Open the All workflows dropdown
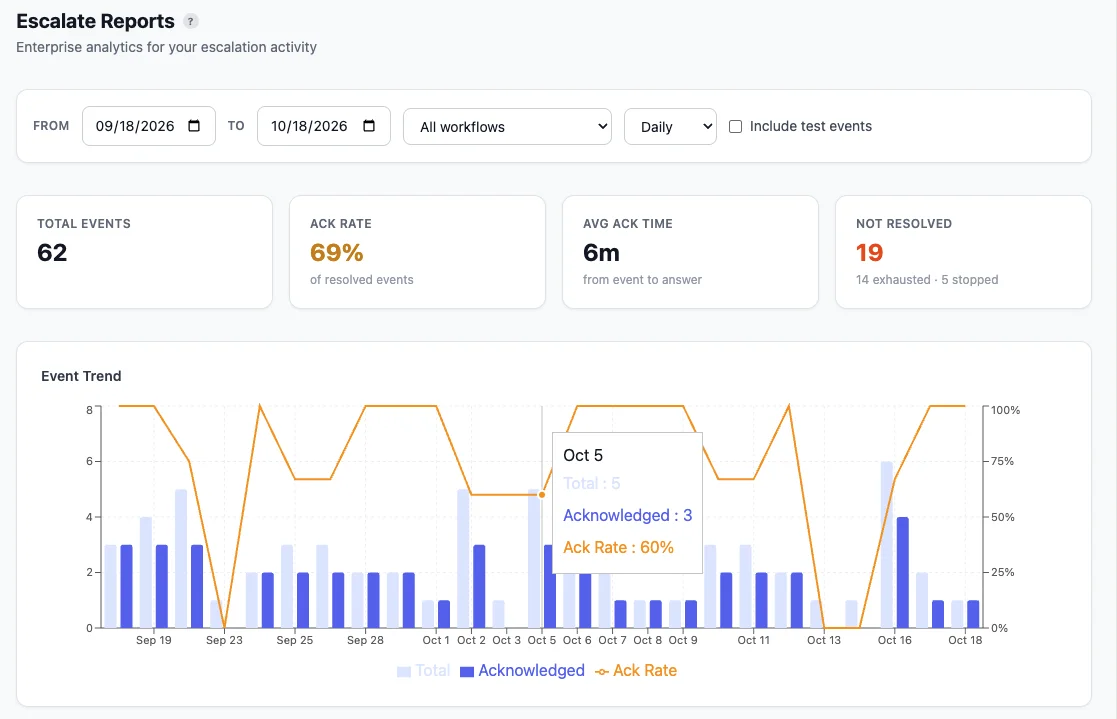1117x719 pixels. (x=507, y=127)
